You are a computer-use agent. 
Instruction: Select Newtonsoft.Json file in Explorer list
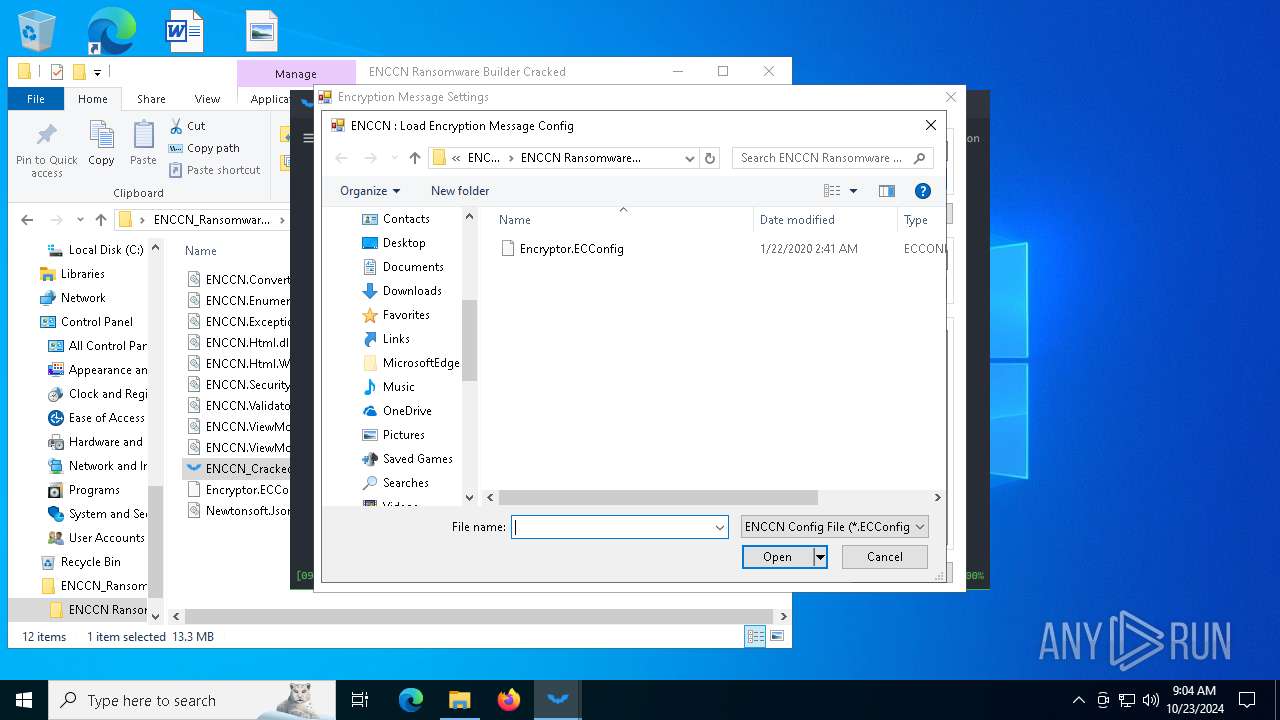pos(238,511)
